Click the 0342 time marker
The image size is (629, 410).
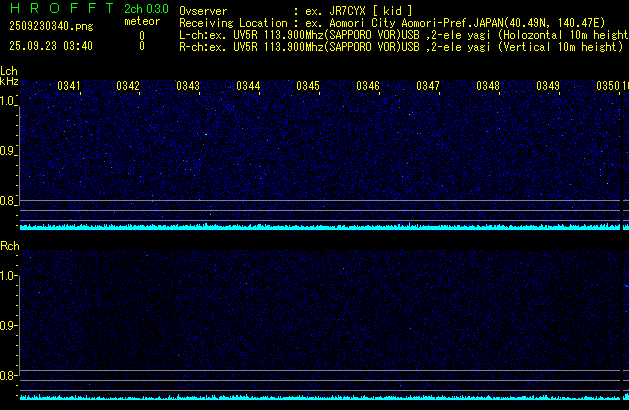coord(128,87)
